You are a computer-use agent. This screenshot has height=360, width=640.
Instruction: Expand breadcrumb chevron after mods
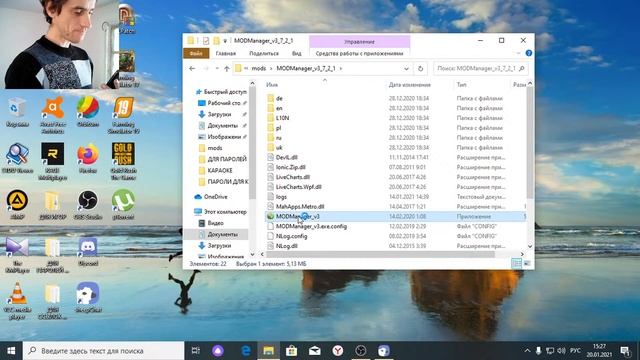(x=271, y=69)
